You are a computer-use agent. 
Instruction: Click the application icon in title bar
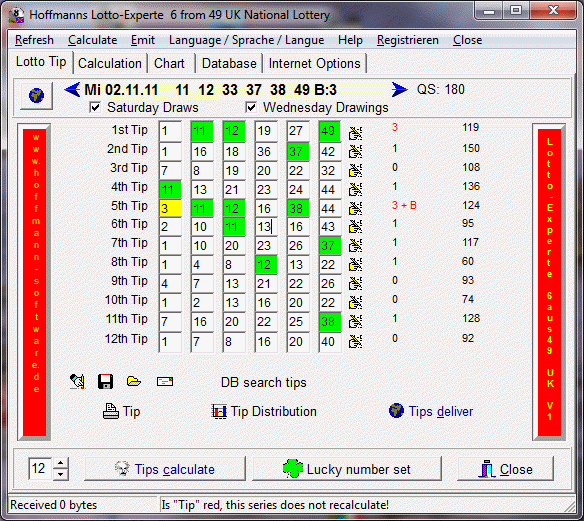point(16,16)
